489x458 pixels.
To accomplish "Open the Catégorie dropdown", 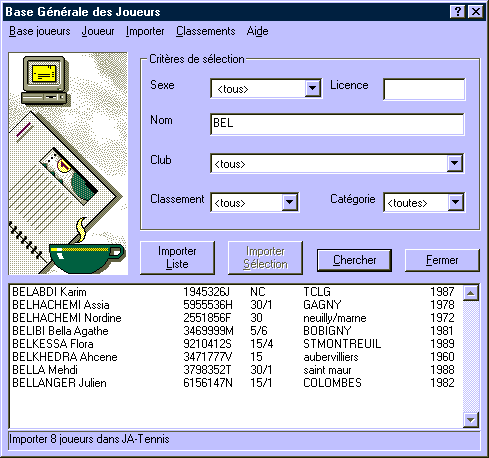I will [455, 202].
